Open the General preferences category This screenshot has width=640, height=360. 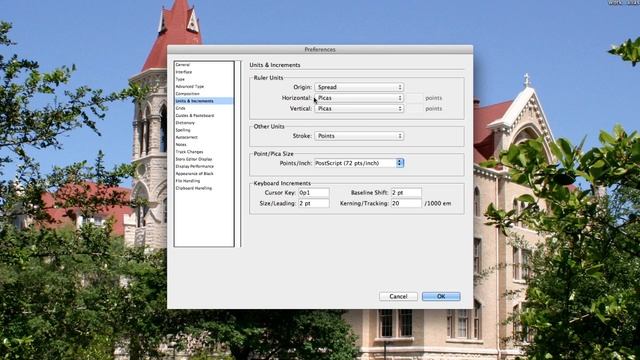click(183, 64)
